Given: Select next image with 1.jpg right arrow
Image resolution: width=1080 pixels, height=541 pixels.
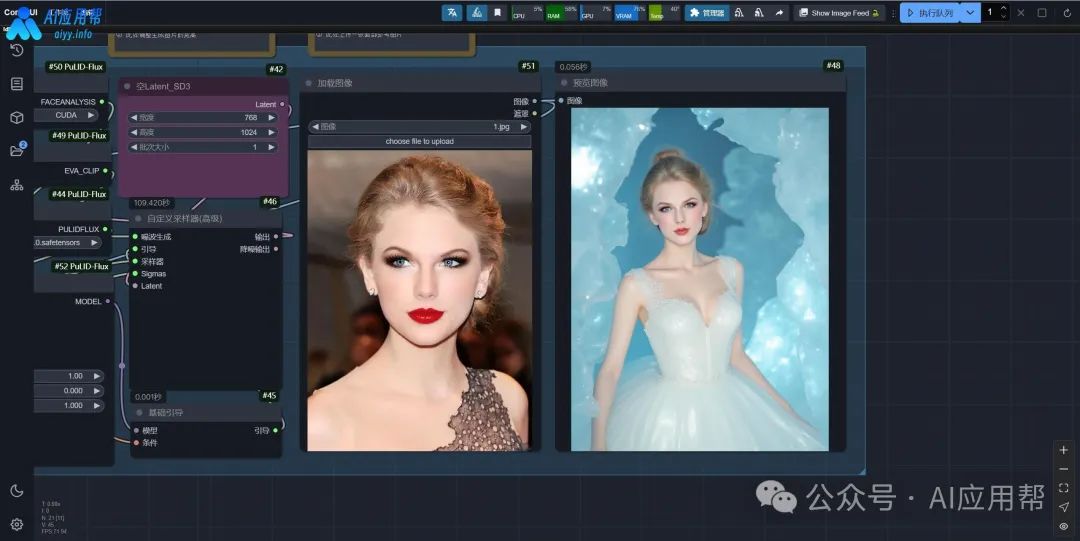Looking at the screenshot, I should point(523,127).
